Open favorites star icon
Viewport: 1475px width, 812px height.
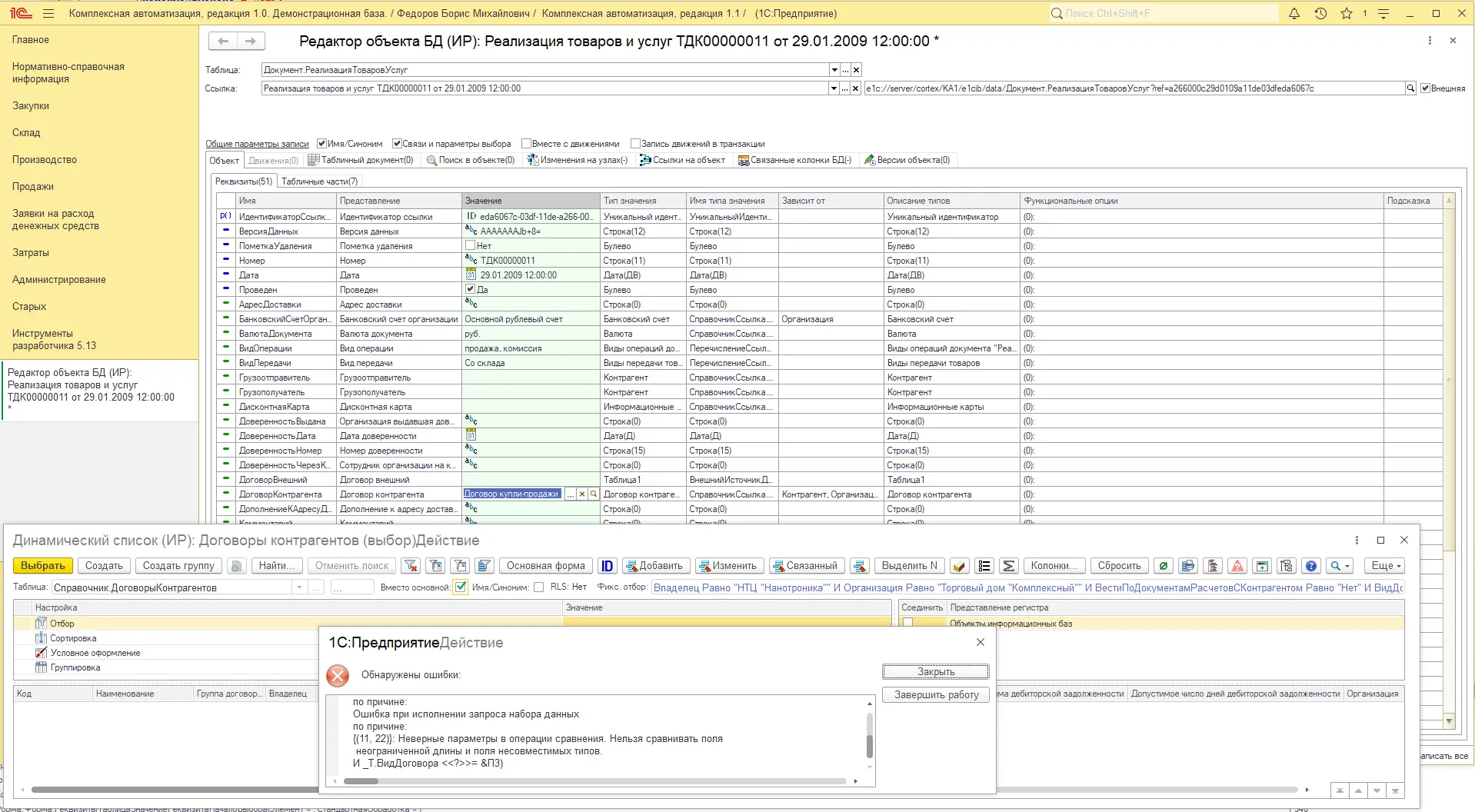[1347, 14]
